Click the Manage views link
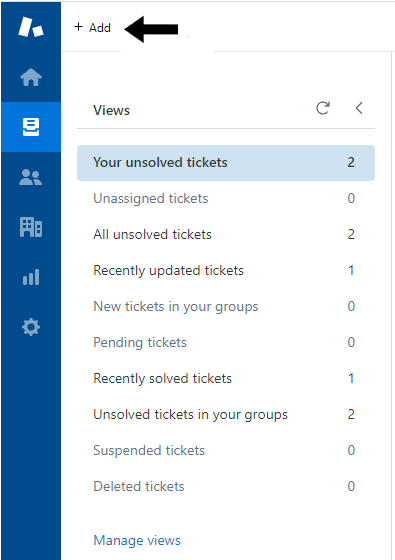 tap(137, 541)
